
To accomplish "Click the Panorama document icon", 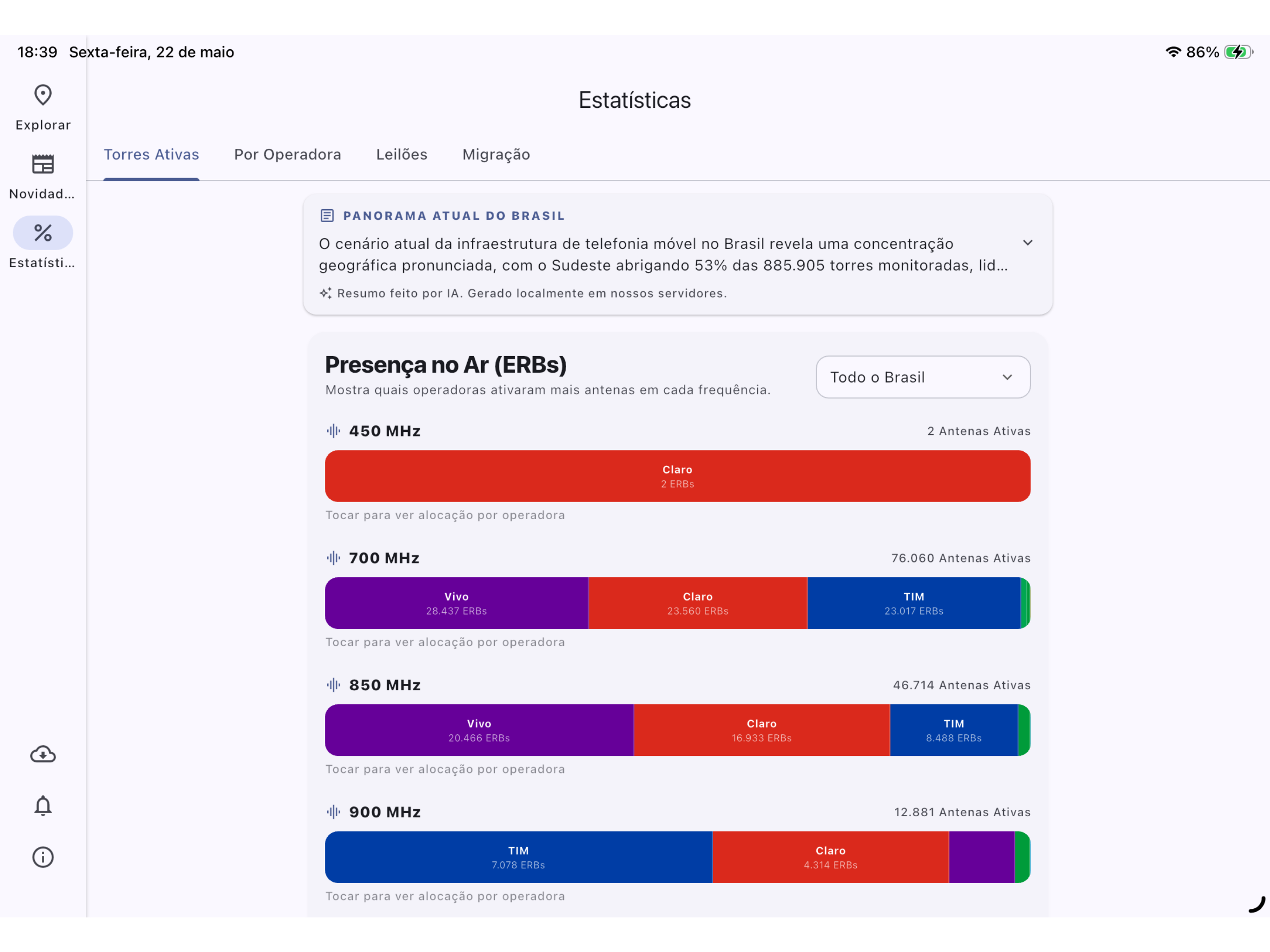I will tap(327, 216).
